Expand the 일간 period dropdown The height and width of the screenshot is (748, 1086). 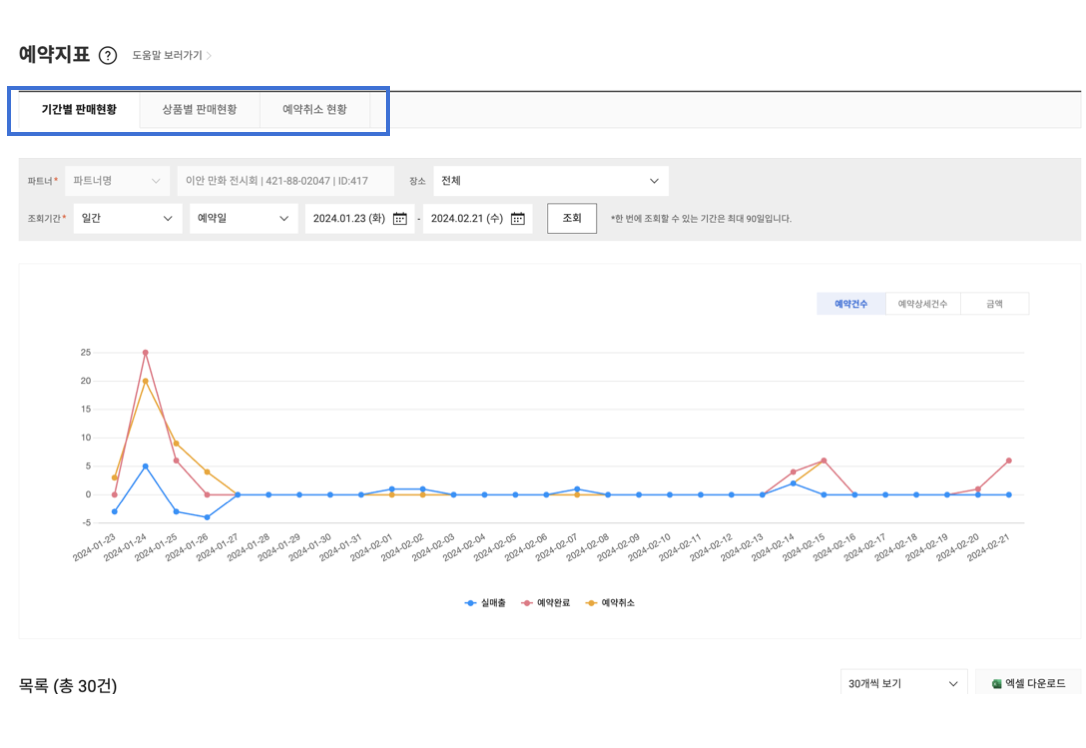pos(127,219)
